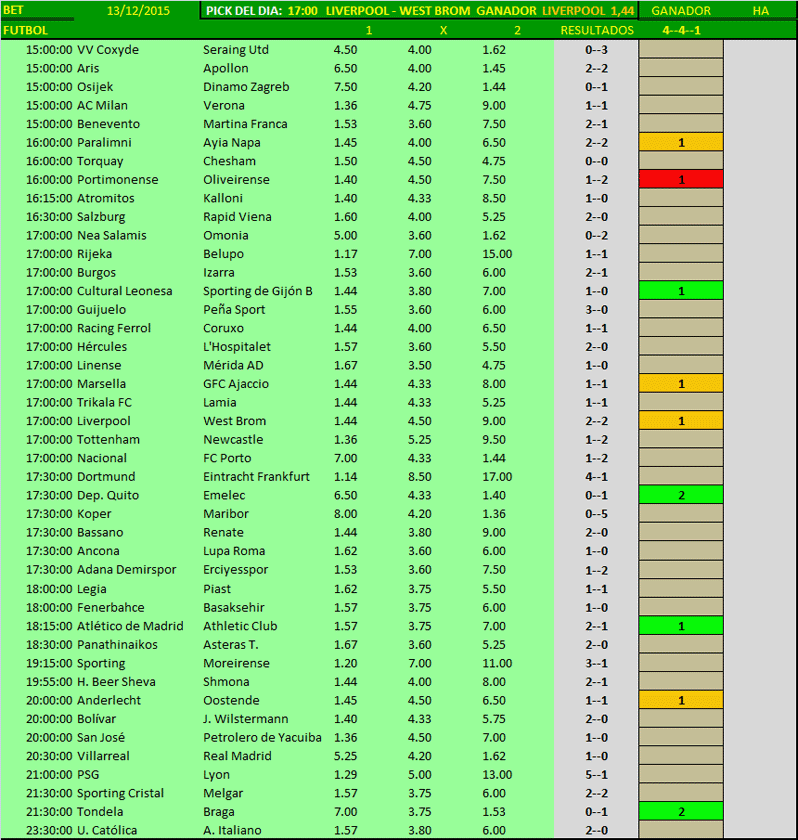
Task: Select U. Católica team cell
Action: [107, 830]
